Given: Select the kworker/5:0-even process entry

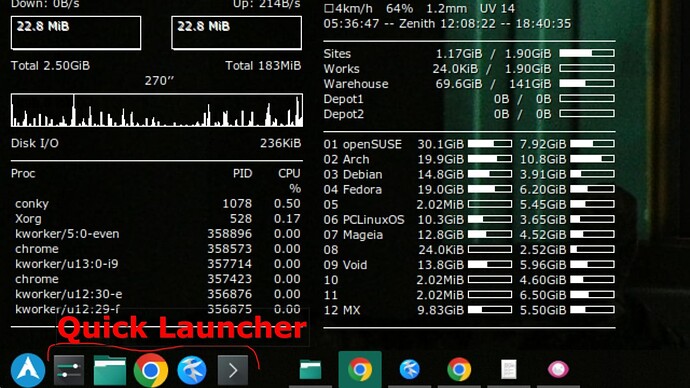Looking at the screenshot, I should (158, 234).
